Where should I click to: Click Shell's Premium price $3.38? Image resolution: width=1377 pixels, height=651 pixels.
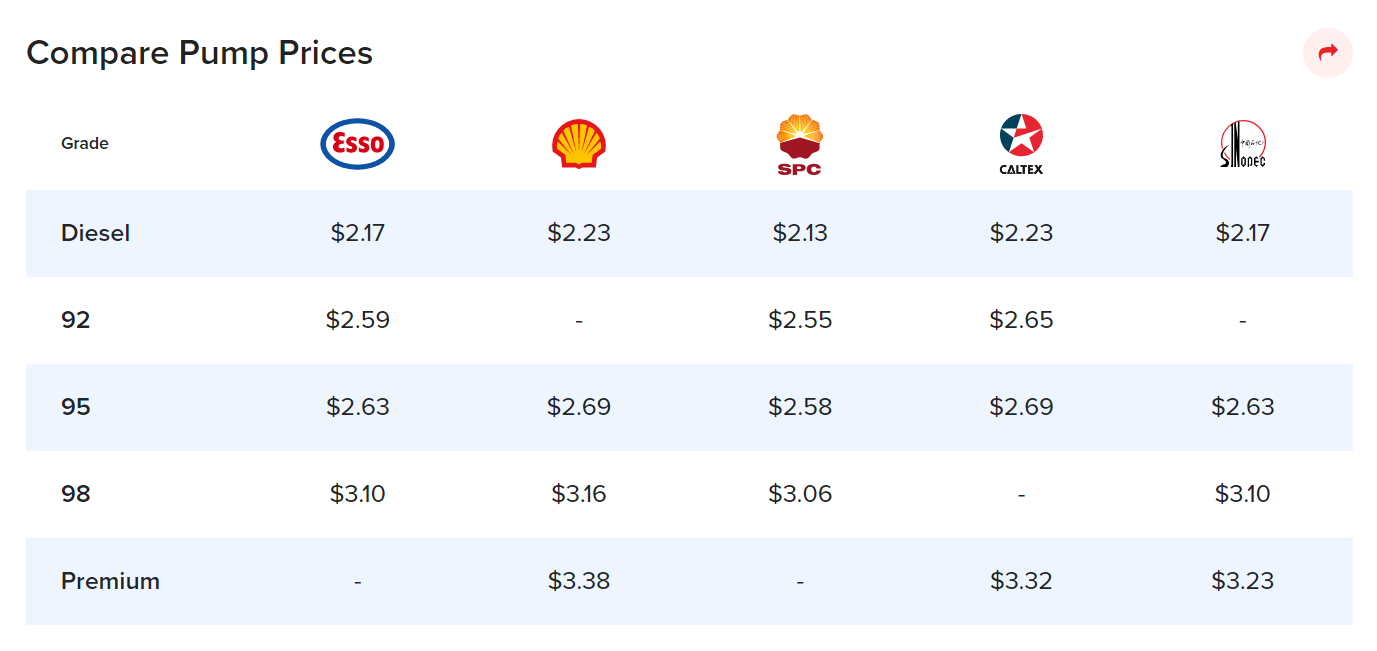click(x=579, y=581)
